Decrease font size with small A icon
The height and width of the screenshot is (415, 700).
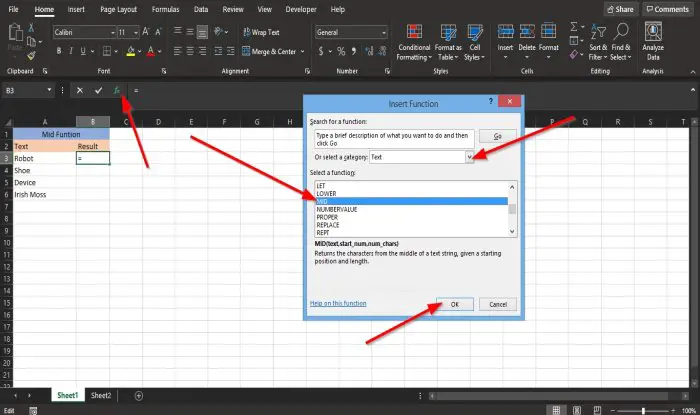point(158,32)
